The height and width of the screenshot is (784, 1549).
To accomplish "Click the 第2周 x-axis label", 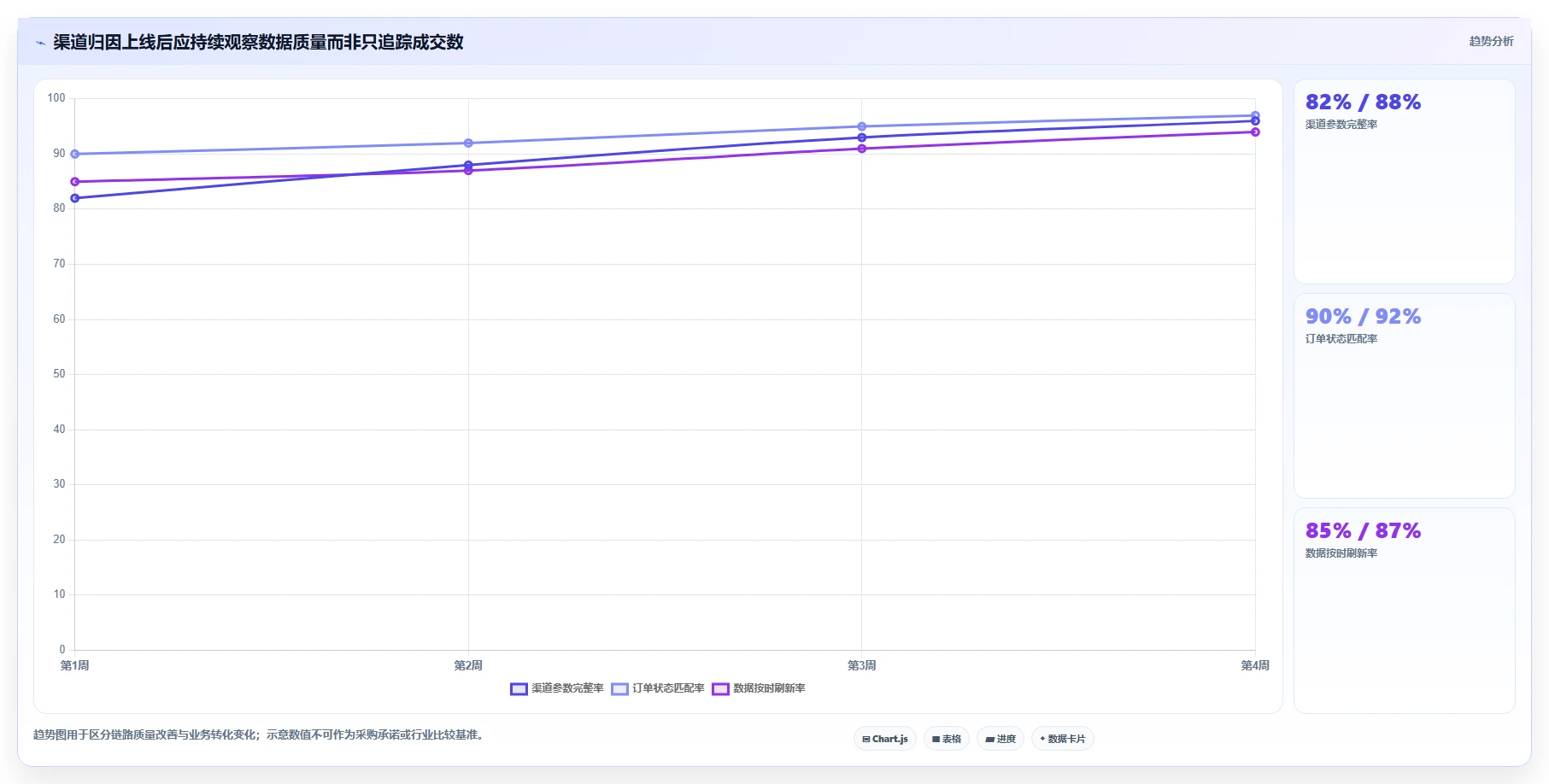I will (468, 665).
